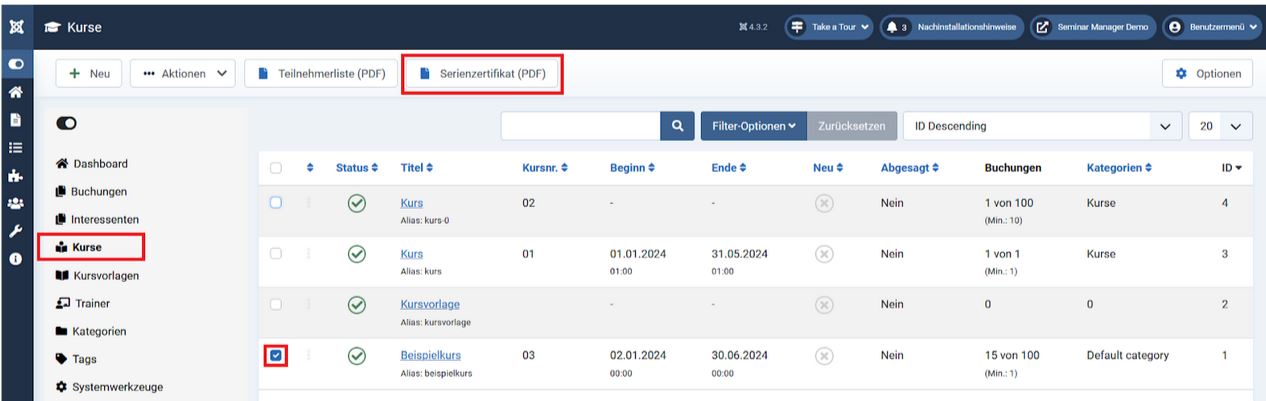Click the home icon in the narrow sidebar
The width and height of the screenshot is (1266, 401).
(x=16, y=91)
